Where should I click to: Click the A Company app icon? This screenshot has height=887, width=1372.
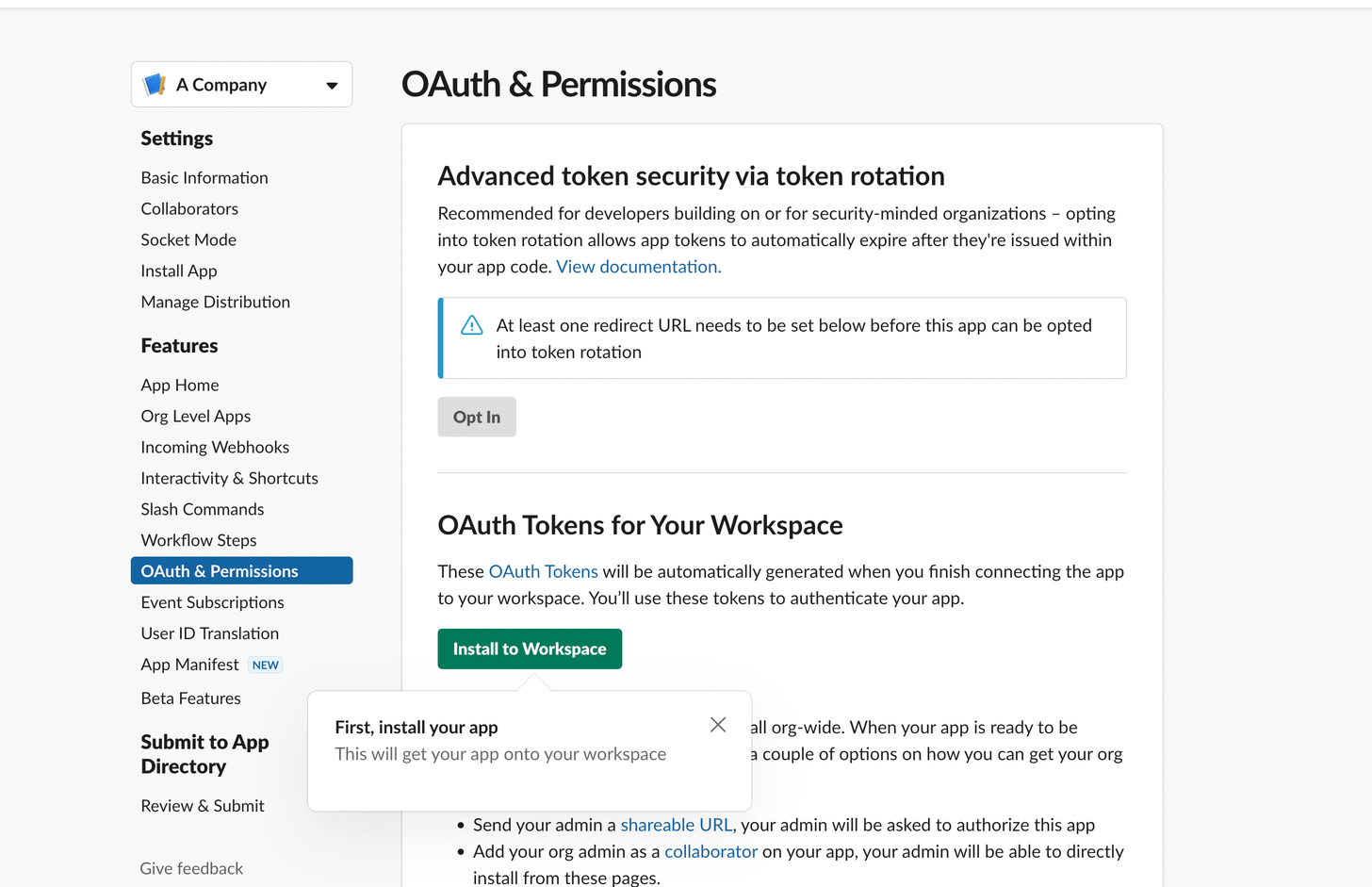155,85
